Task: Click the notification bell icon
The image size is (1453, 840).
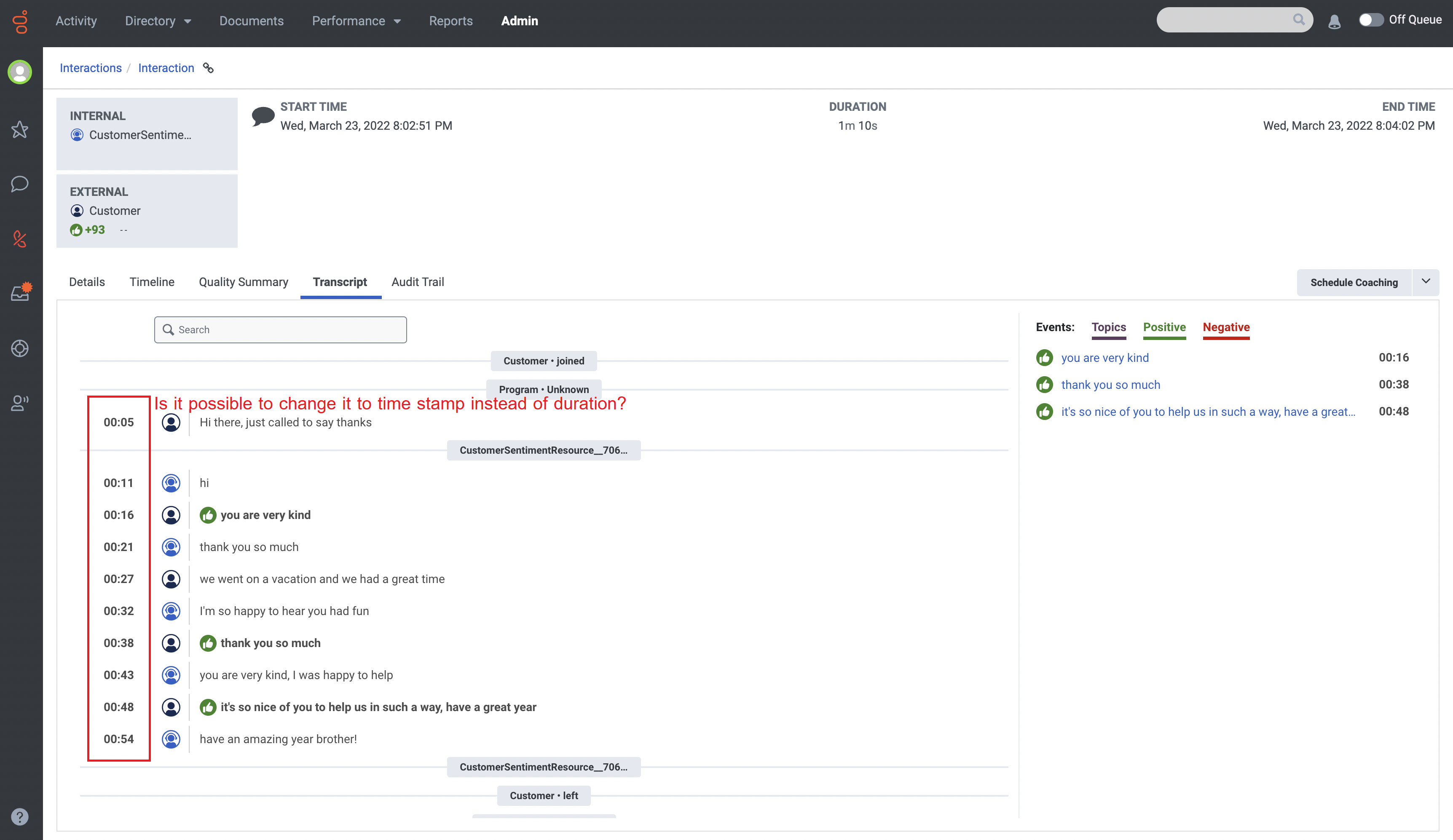Action: [x=1334, y=22]
